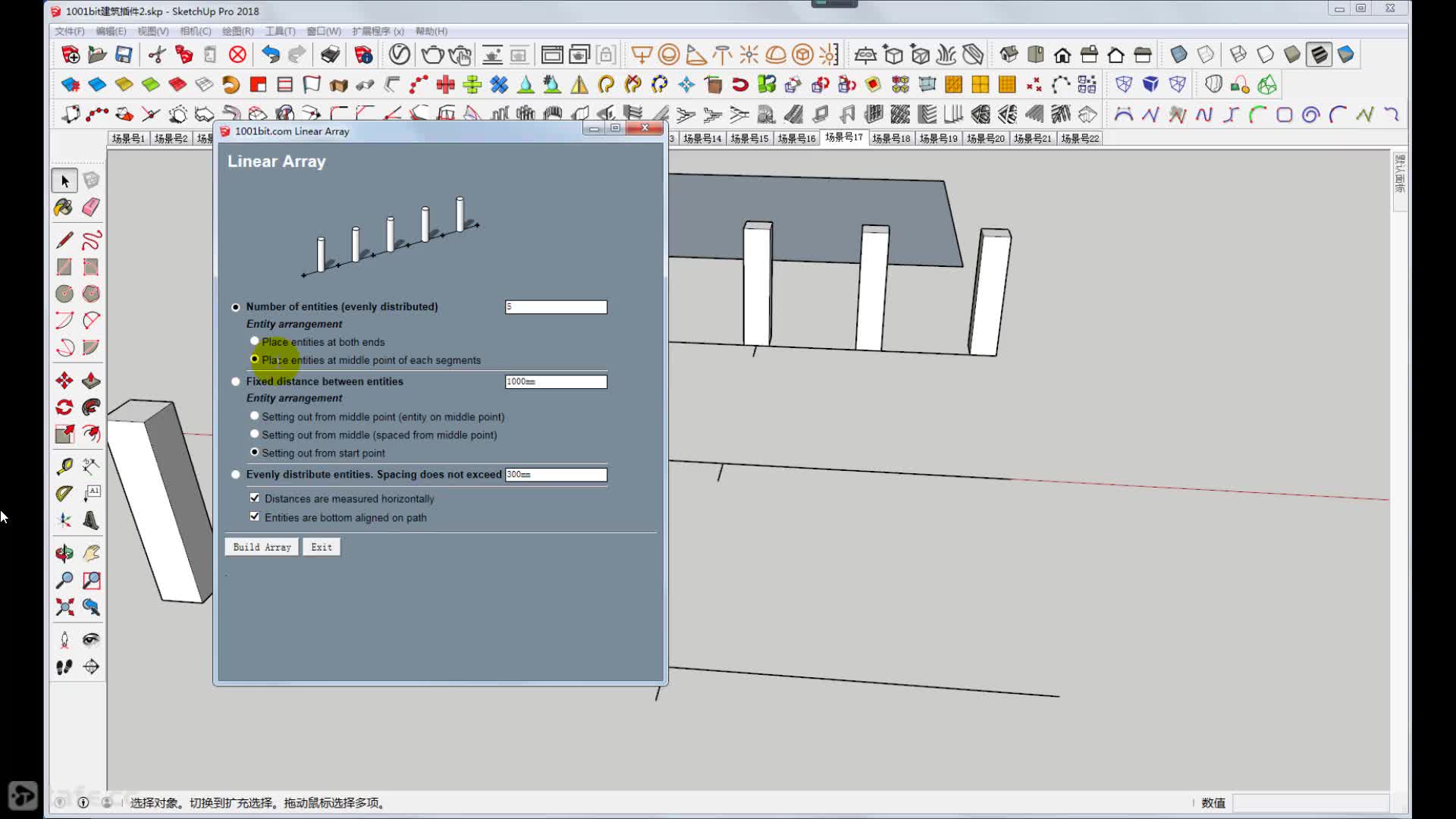Toggle Distances are measured horizontally checkbox

tap(255, 498)
